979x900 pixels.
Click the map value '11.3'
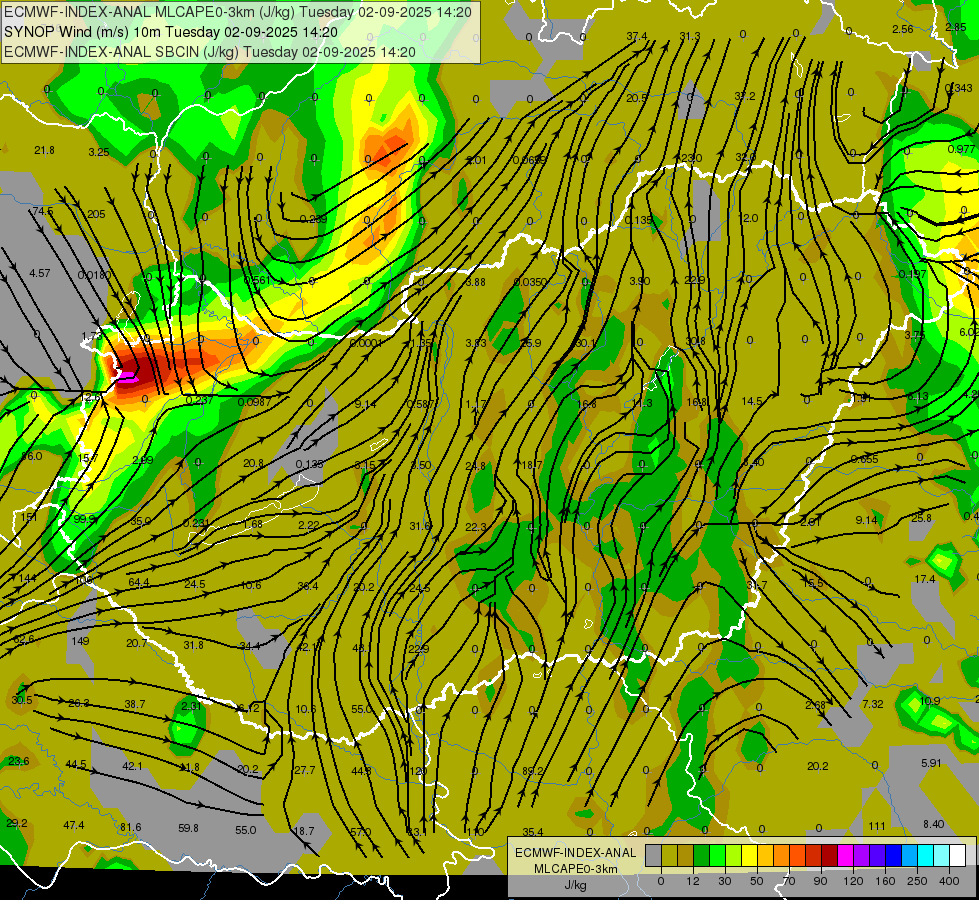point(642,403)
